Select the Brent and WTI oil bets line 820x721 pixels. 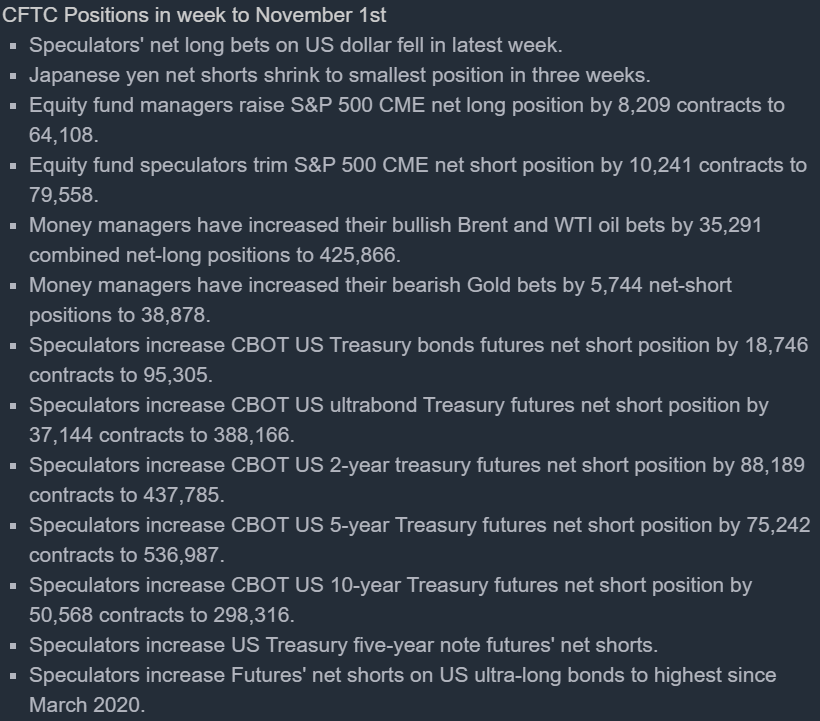point(395,225)
